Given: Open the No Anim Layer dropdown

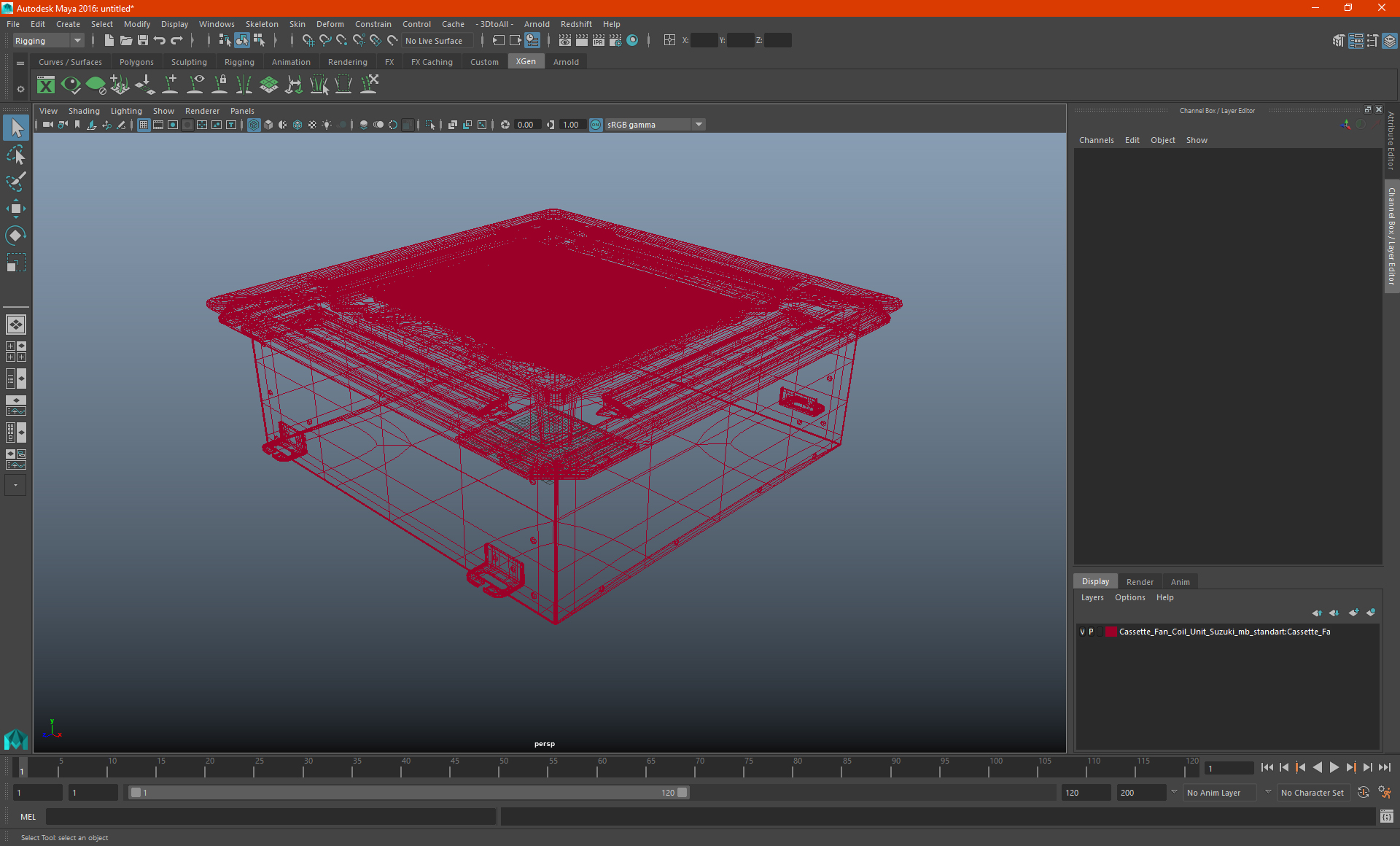Looking at the screenshot, I should pyautogui.click(x=1220, y=793).
